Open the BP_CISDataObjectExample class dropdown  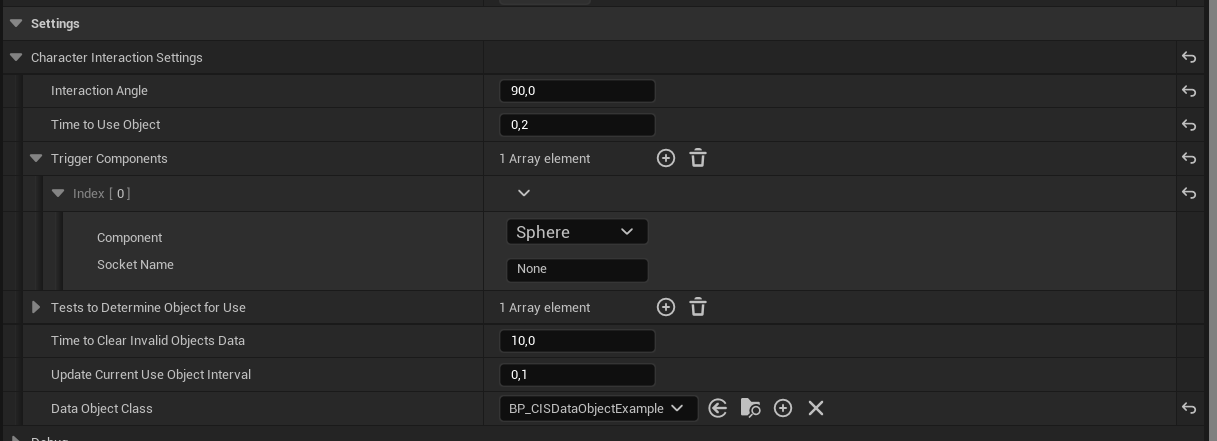click(597, 408)
